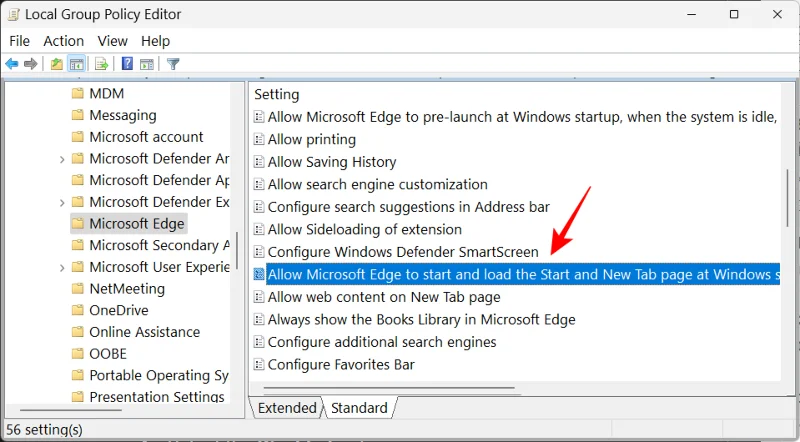The width and height of the screenshot is (800, 442).
Task: Toggle Show/Hide Console Tree icon
Action: point(77,64)
